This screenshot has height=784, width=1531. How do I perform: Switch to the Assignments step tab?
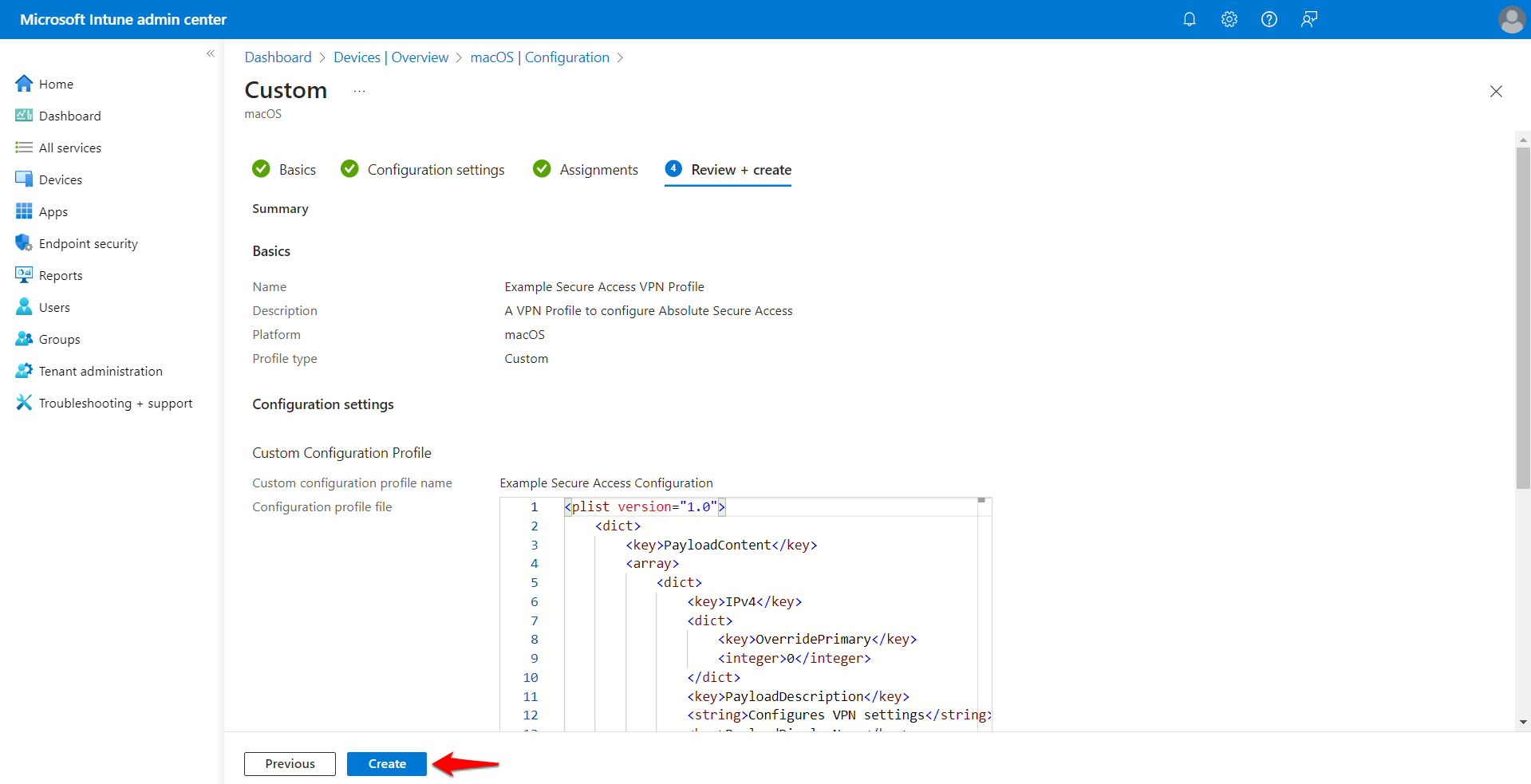pos(586,169)
